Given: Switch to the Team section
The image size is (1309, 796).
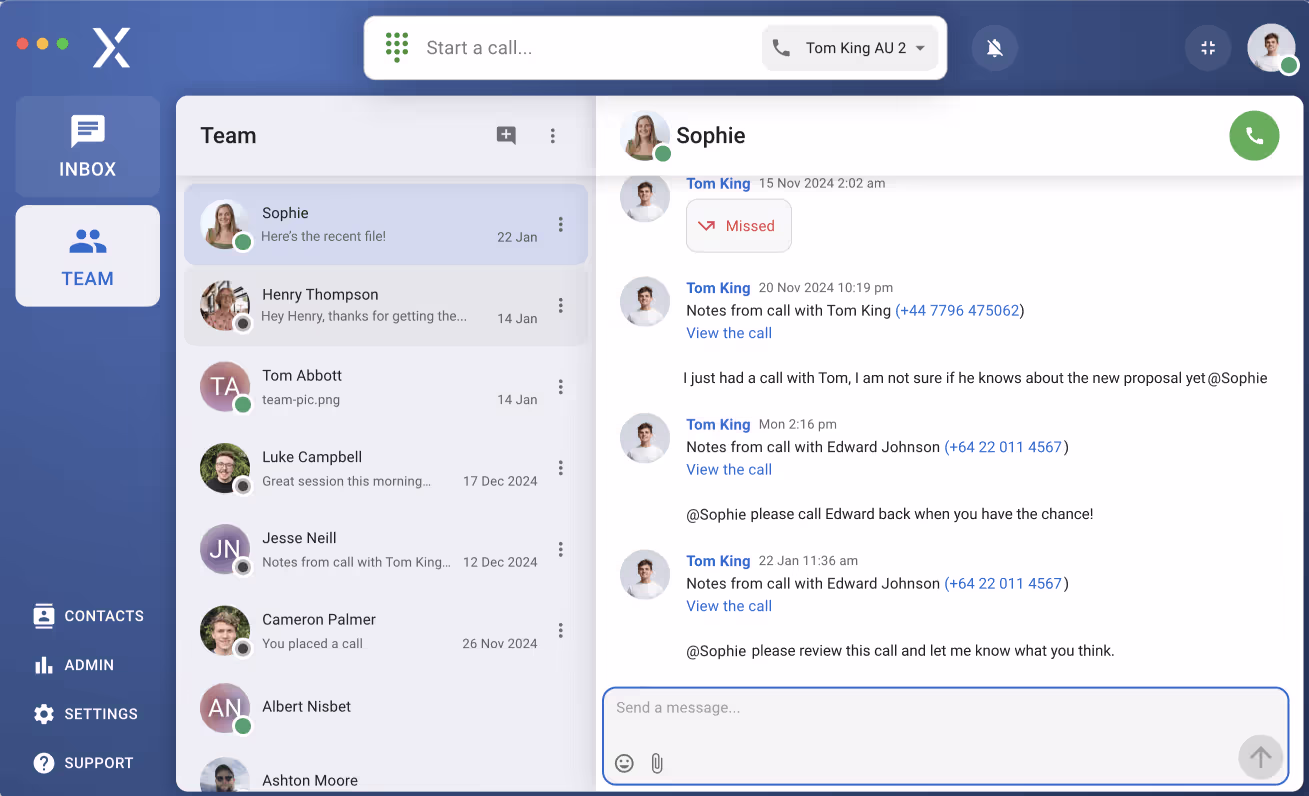Looking at the screenshot, I should (x=88, y=256).
